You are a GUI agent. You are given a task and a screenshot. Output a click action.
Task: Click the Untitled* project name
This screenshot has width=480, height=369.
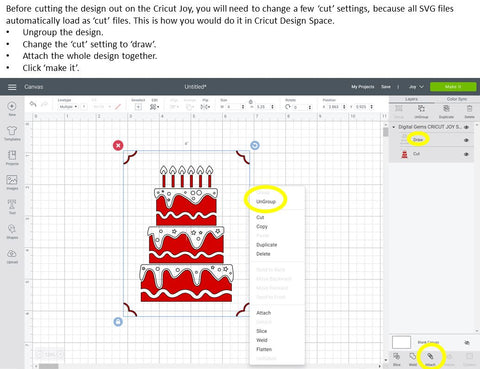[195, 87]
